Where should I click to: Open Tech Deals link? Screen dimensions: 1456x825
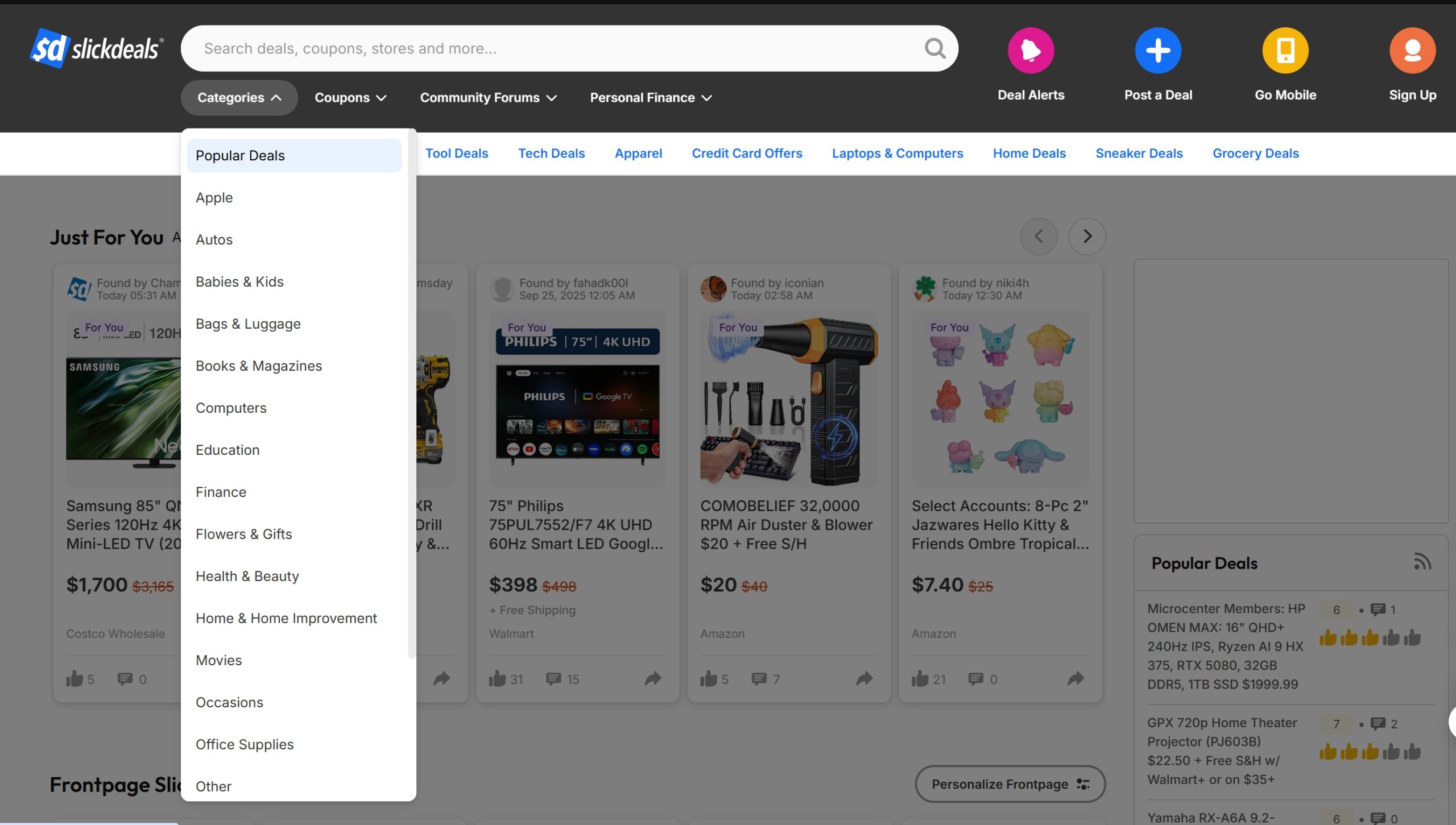click(x=551, y=154)
